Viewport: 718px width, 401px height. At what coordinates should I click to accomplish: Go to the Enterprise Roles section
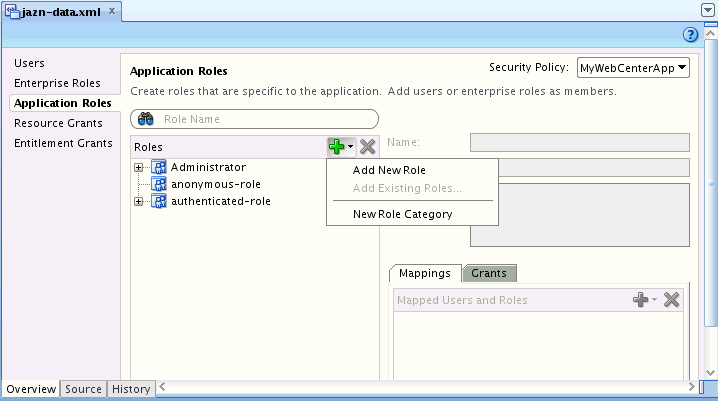click(x=57, y=83)
